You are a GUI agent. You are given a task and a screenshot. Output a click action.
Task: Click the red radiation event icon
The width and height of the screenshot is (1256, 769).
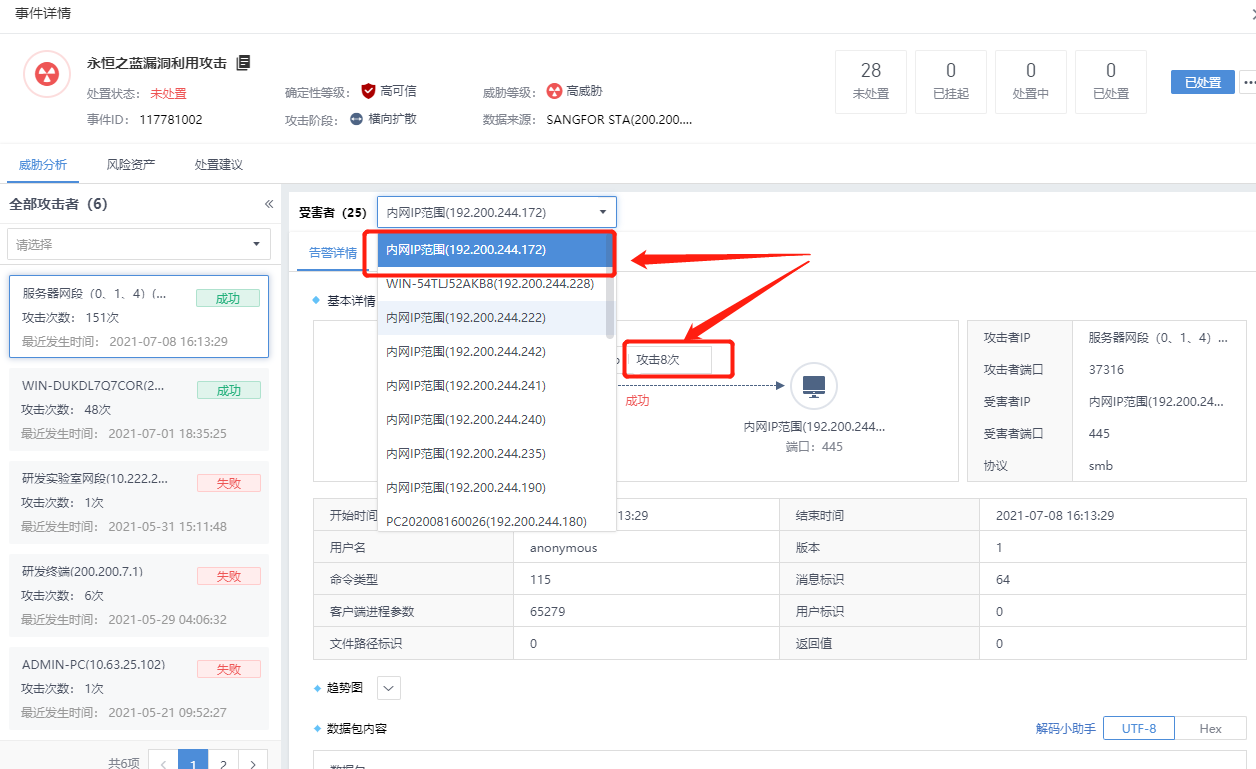pyautogui.click(x=47, y=74)
